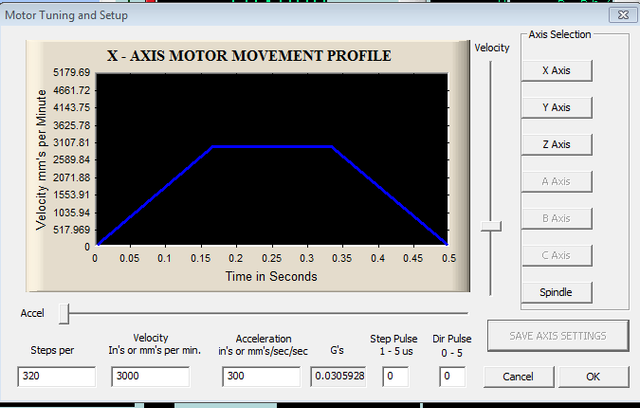Image resolution: width=640 pixels, height=408 pixels.
Task: Click the 'Velocity mm's per Minute' axis label
Action: (x=42, y=160)
